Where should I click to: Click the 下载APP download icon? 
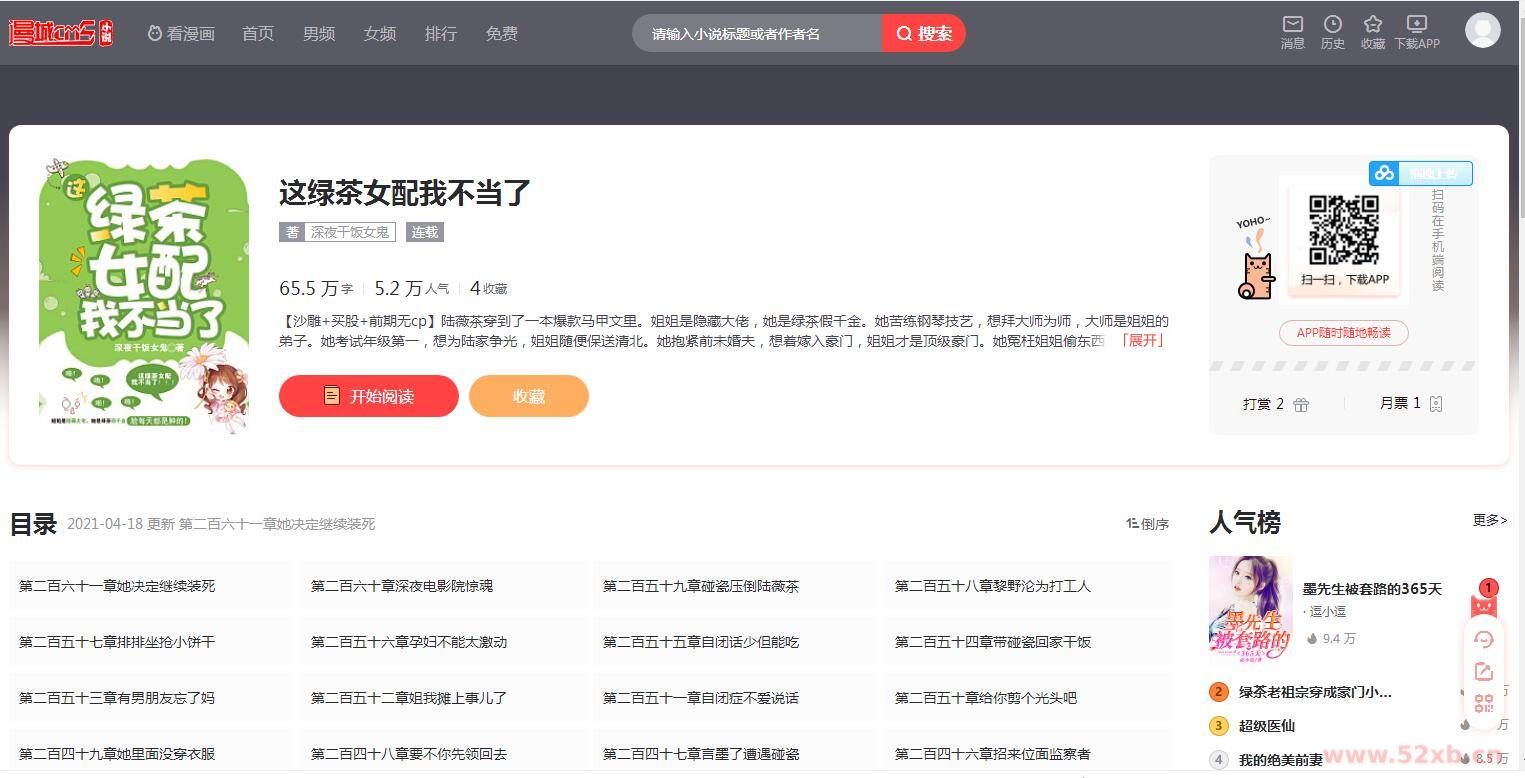click(x=1416, y=25)
